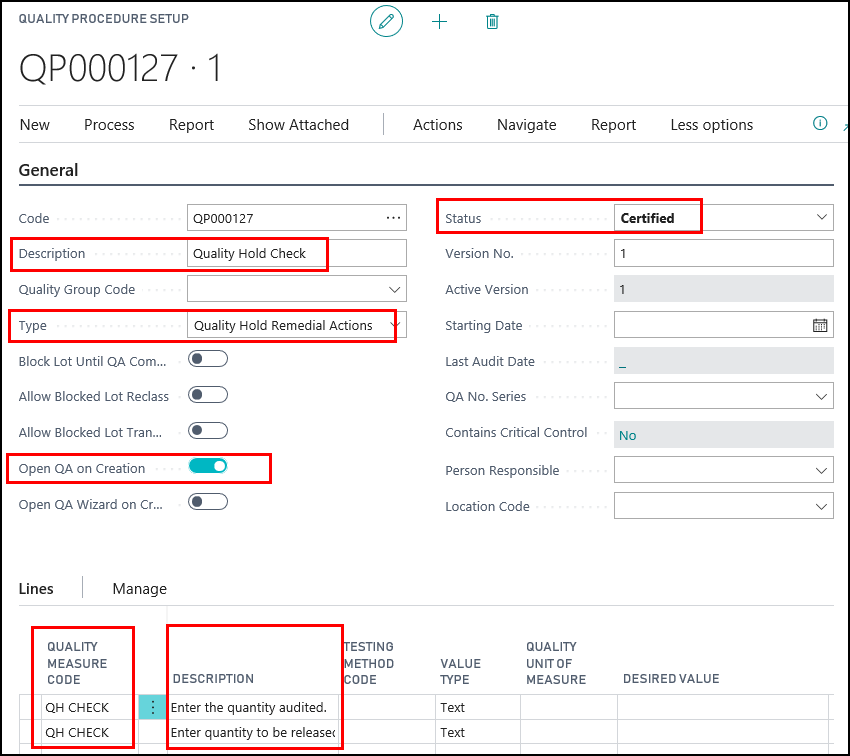The width and height of the screenshot is (850, 756).
Task: Disable Open QA on Creation toggle
Action: (209, 466)
